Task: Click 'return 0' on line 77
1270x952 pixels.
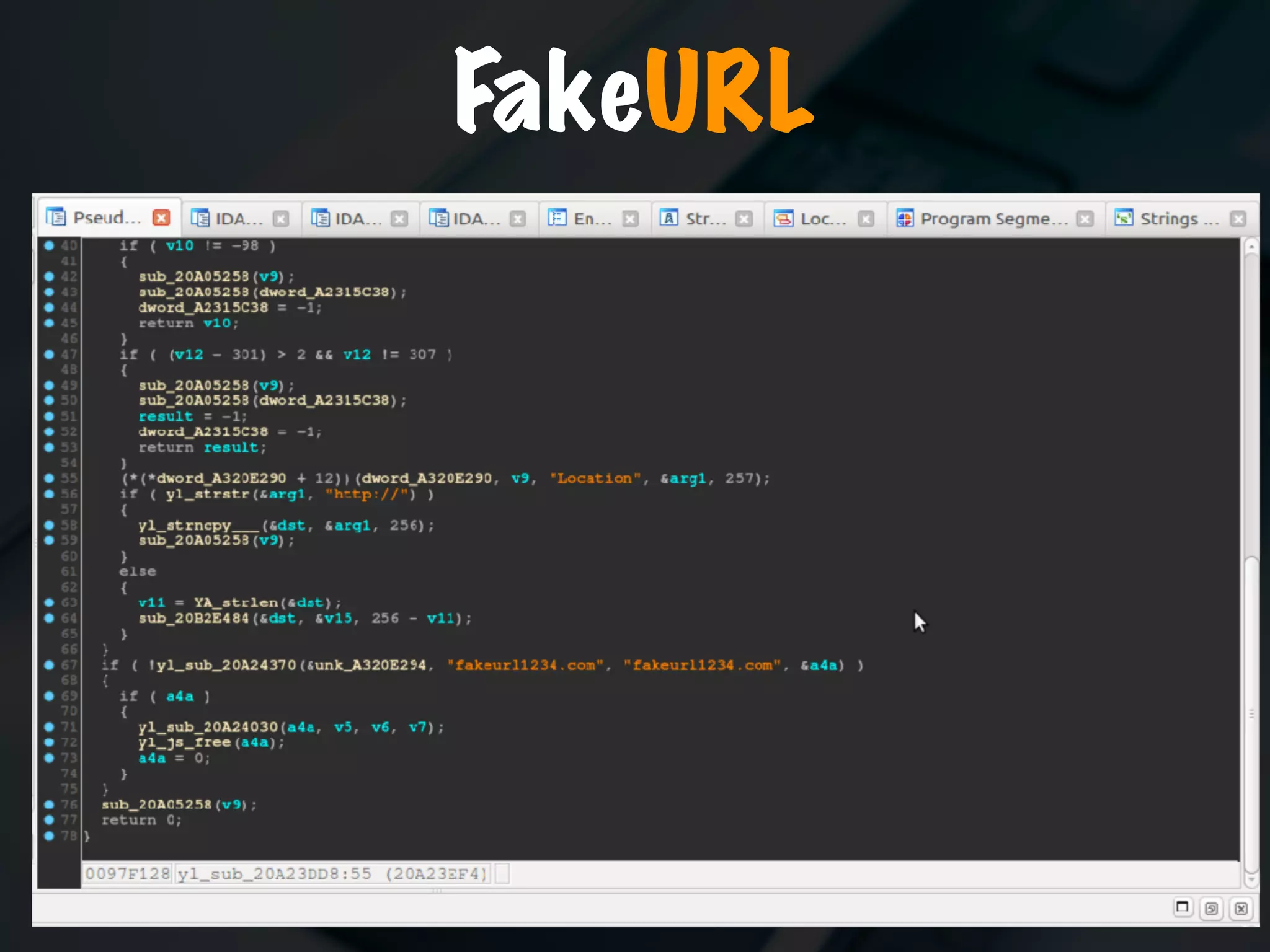Action: pyautogui.click(x=141, y=820)
